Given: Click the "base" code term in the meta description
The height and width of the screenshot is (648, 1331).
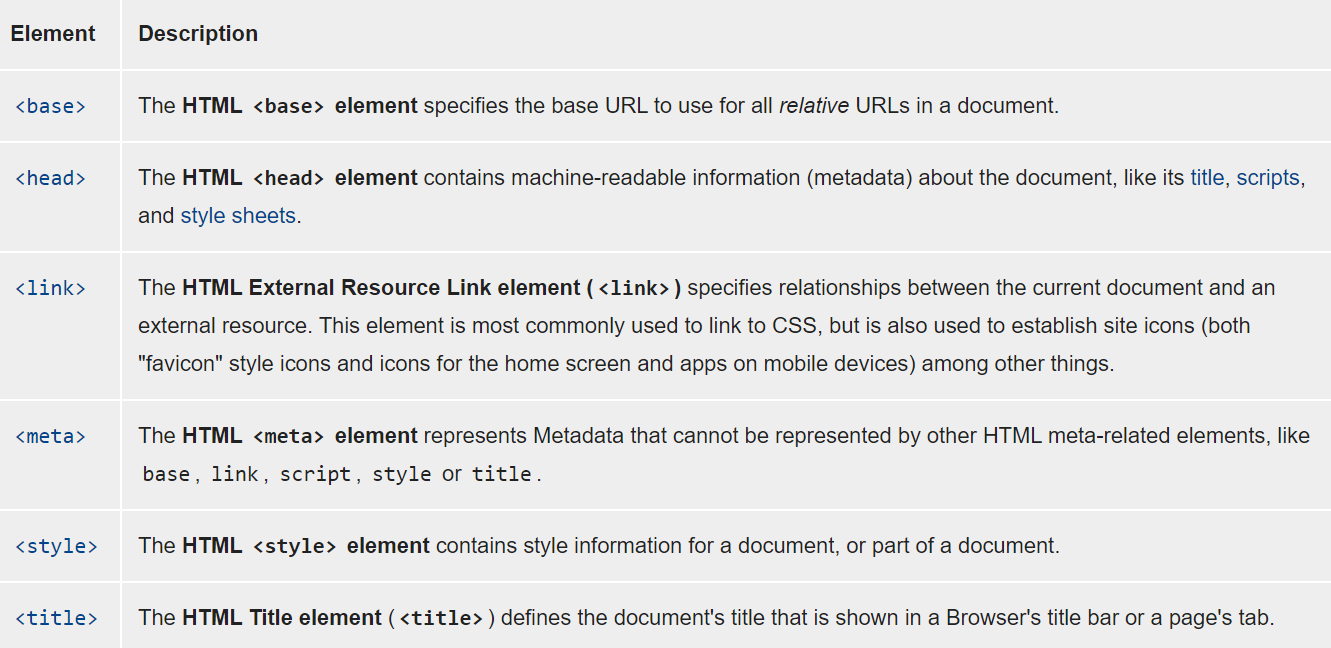Looking at the screenshot, I should (166, 475).
